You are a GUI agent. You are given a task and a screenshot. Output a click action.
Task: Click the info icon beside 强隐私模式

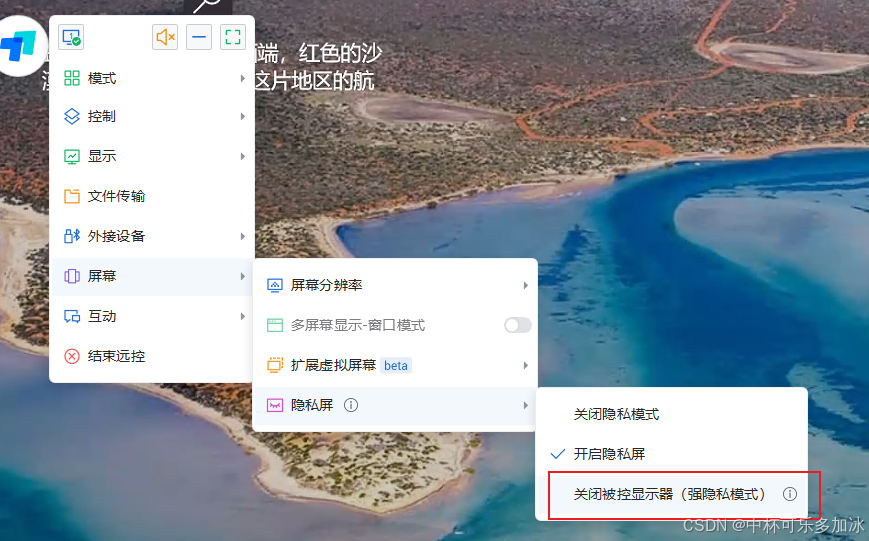click(790, 494)
